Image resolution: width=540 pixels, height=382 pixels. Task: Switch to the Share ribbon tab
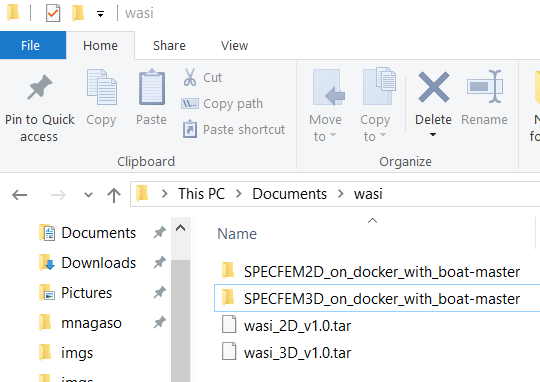(x=169, y=45)
